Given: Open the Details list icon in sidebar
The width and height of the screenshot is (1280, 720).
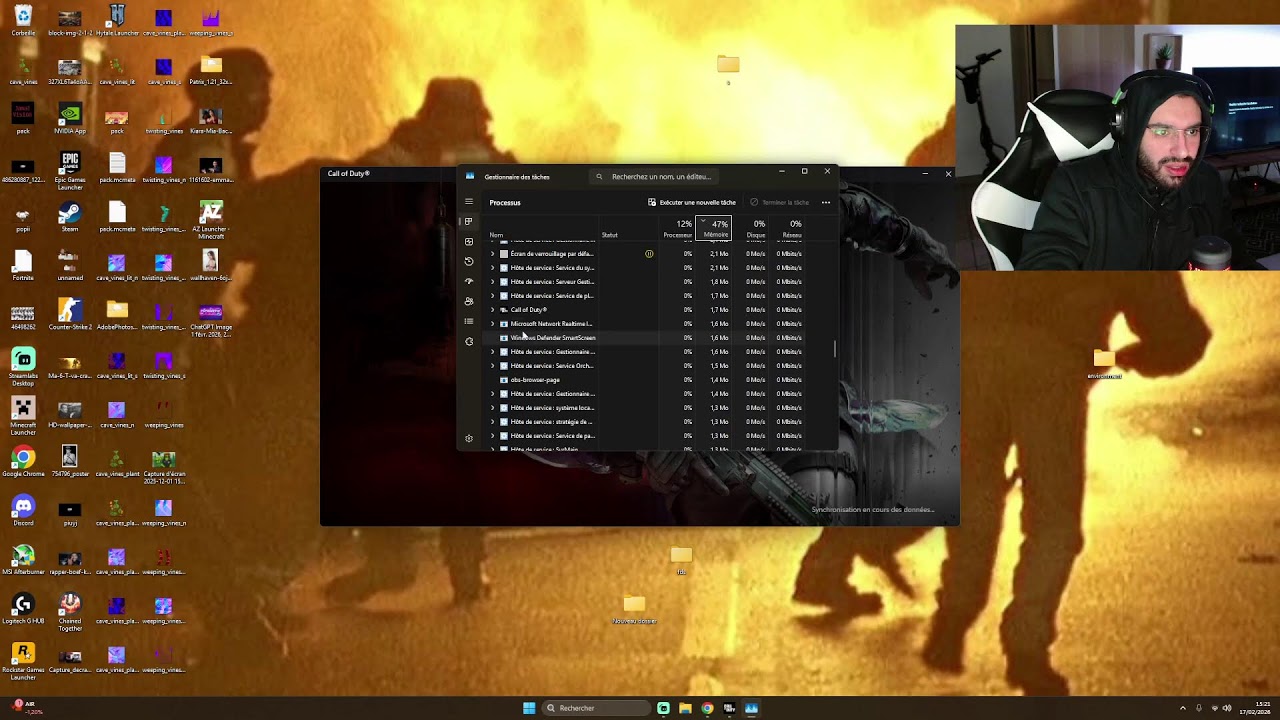Looking at the screenshot, I should click(x=468, y=321).
